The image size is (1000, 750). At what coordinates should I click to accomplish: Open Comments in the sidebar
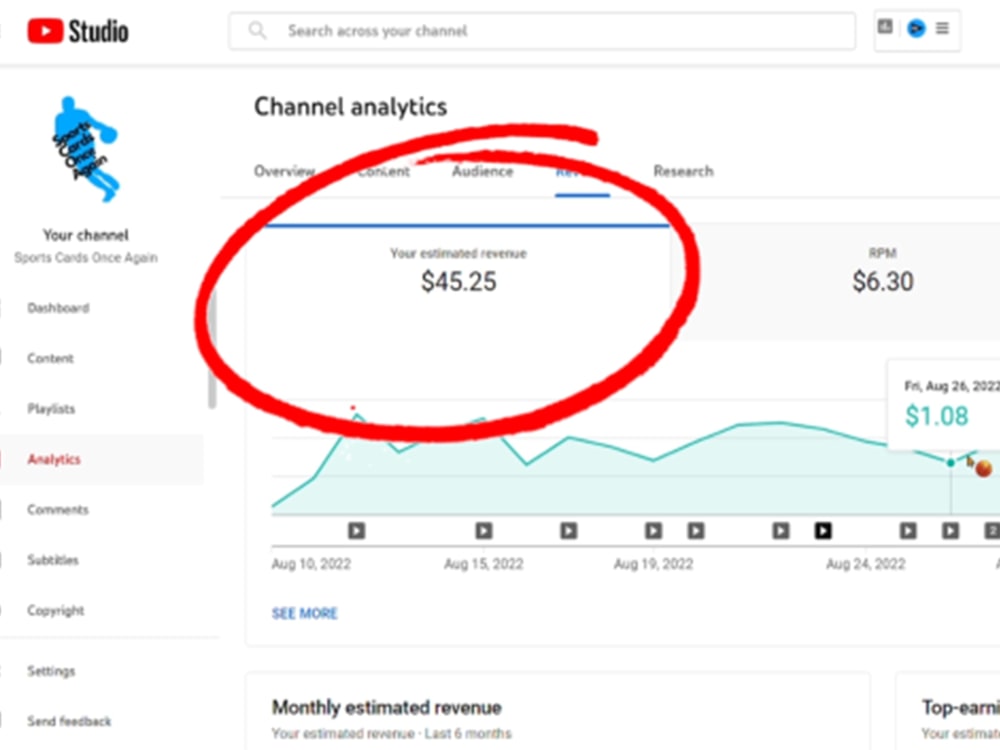click(x=58, y=510)
